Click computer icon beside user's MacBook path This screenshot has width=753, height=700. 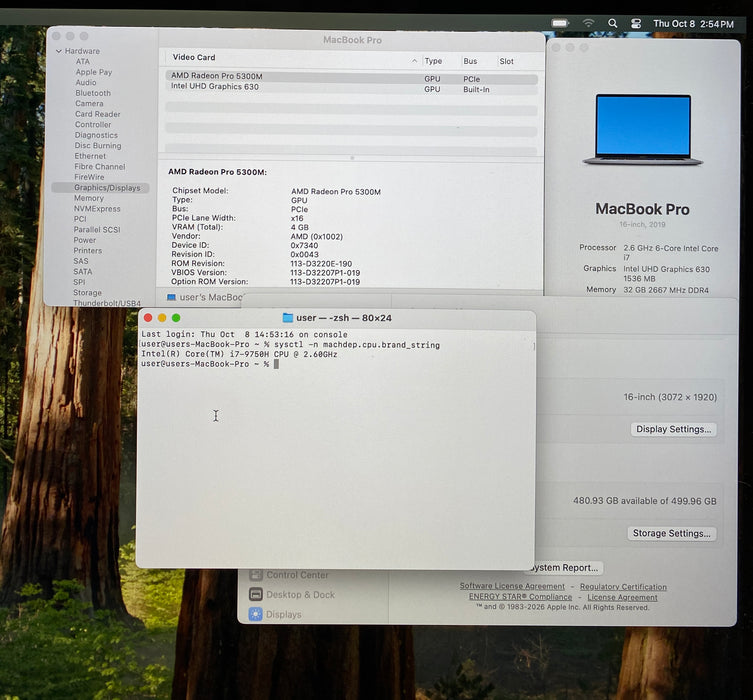pos(171,297)
